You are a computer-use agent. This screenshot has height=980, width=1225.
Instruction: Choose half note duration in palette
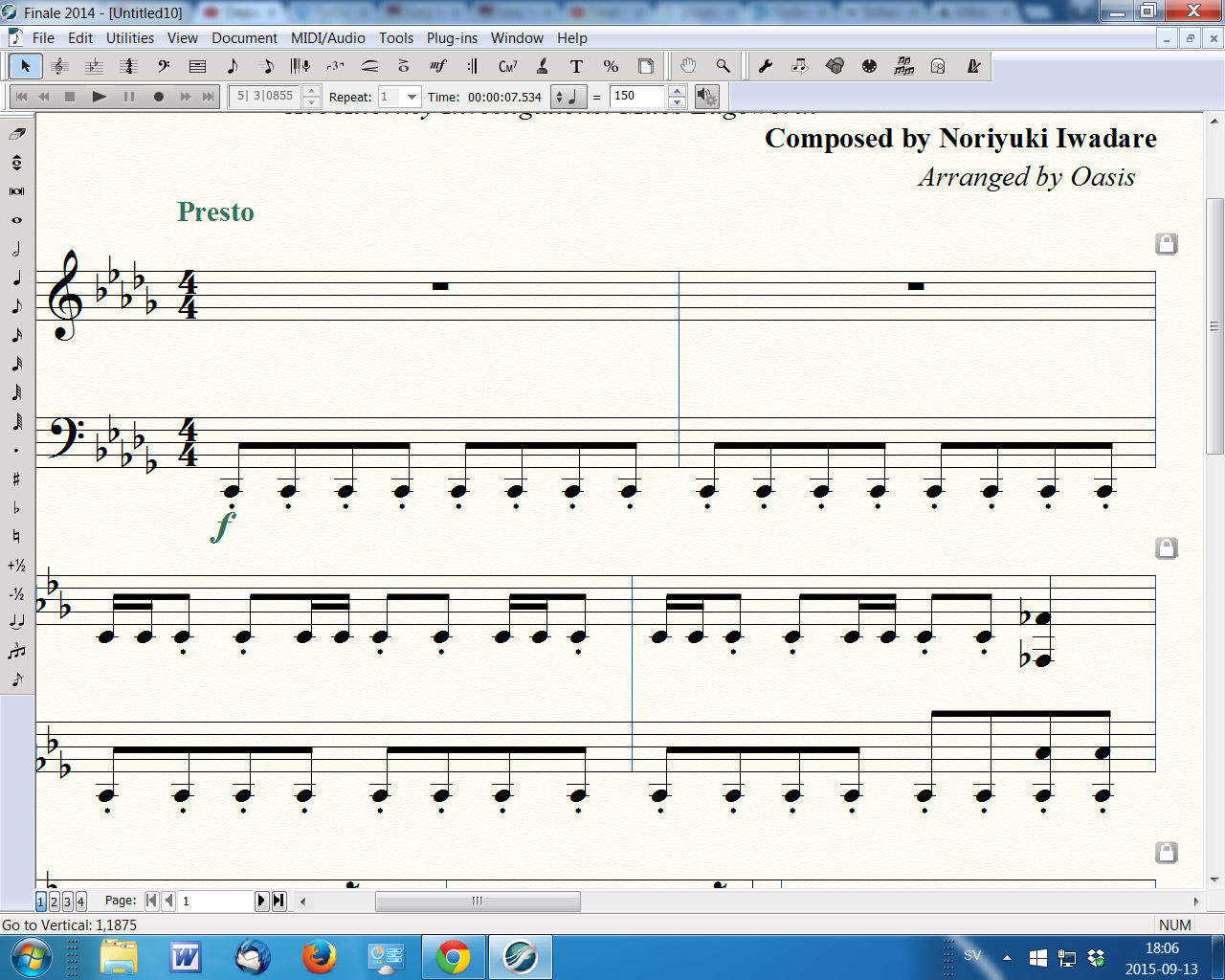[16, 249]
